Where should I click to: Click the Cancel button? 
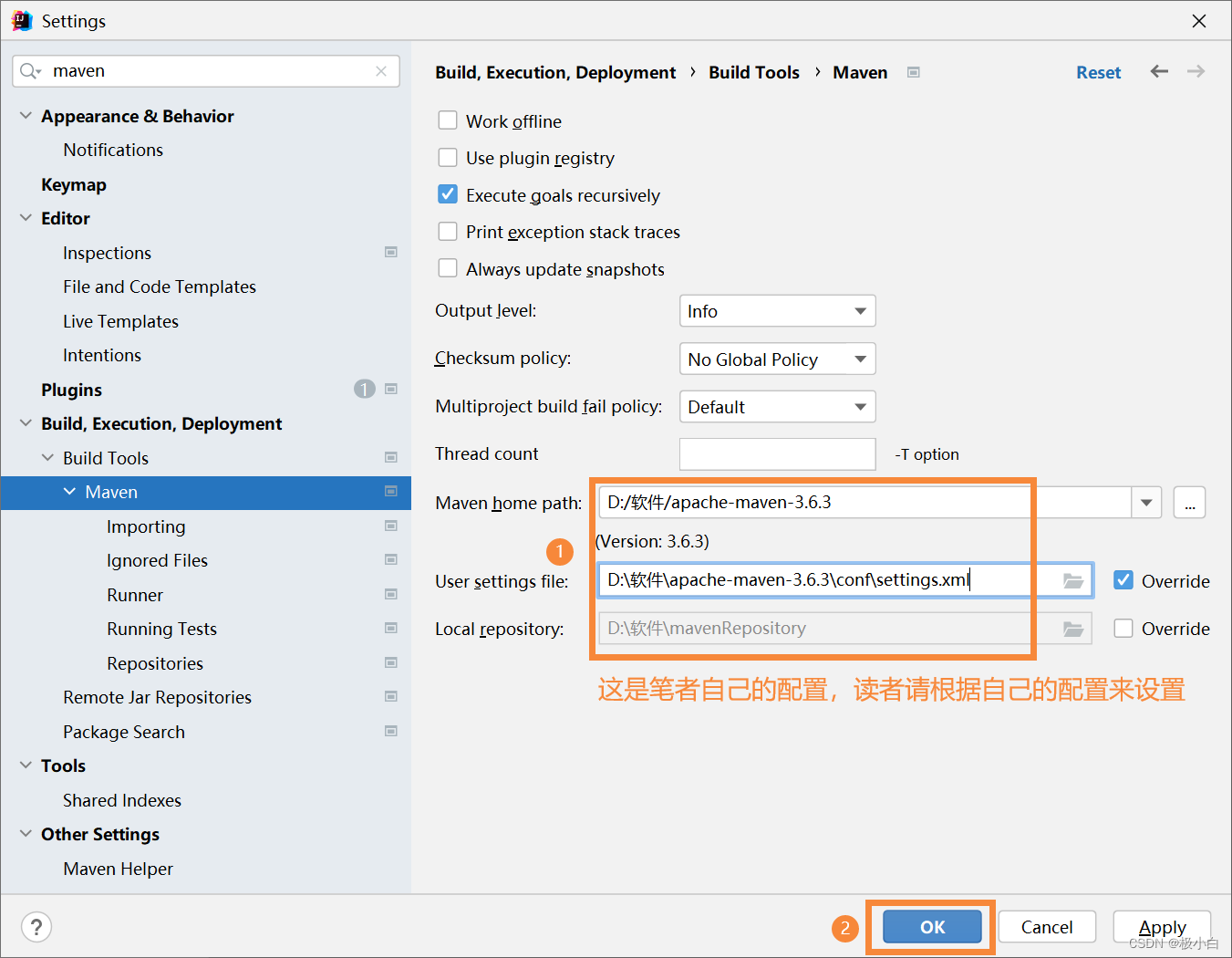(x=1047, y=927)
